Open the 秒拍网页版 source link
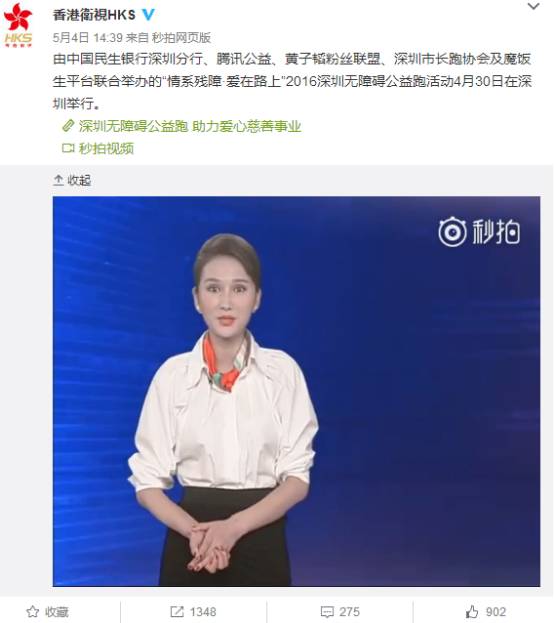This screenshot has width=554, height=623. (181, 37)
